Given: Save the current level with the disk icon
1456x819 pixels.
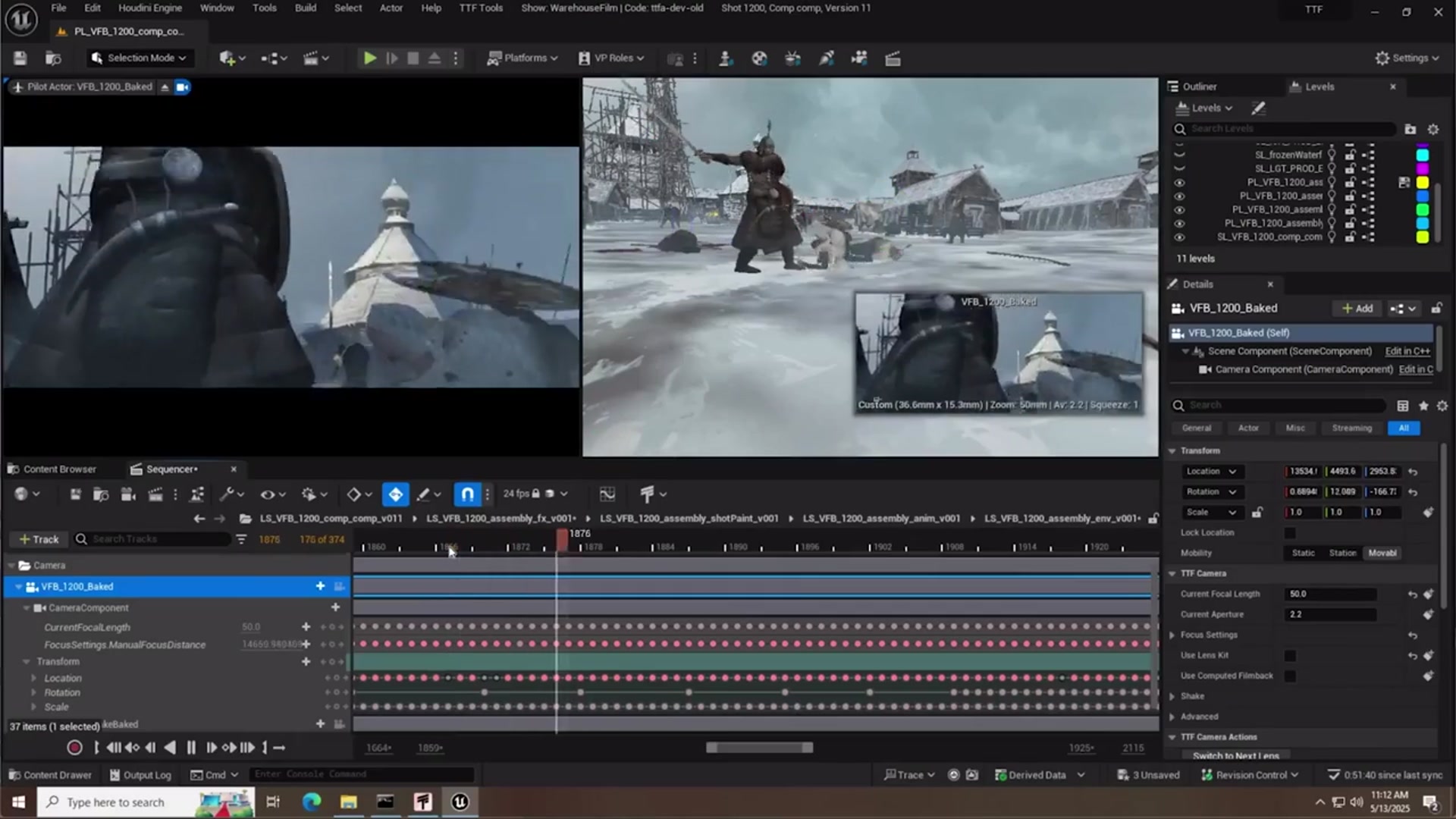Looking at the screenshot, I should (20, 58).
